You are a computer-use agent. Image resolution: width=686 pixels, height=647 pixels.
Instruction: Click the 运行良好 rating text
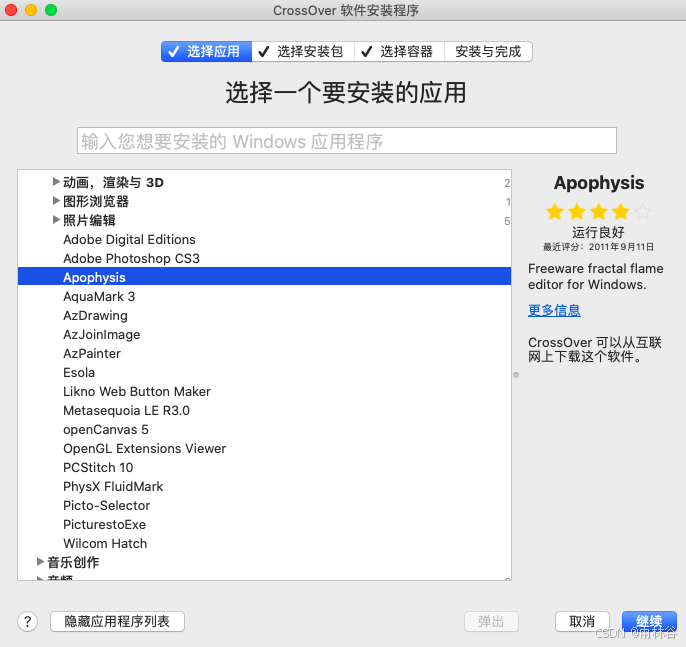point(598,232)
